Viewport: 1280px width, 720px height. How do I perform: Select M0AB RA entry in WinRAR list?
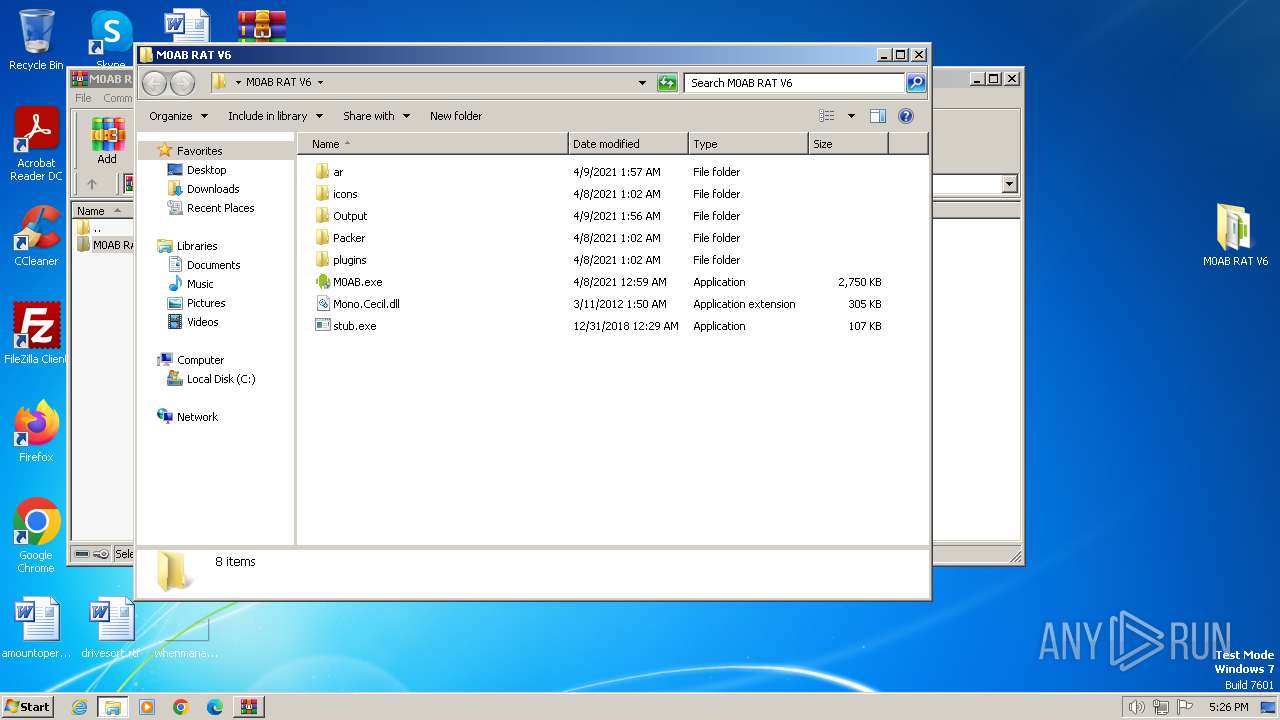point(105,245)
